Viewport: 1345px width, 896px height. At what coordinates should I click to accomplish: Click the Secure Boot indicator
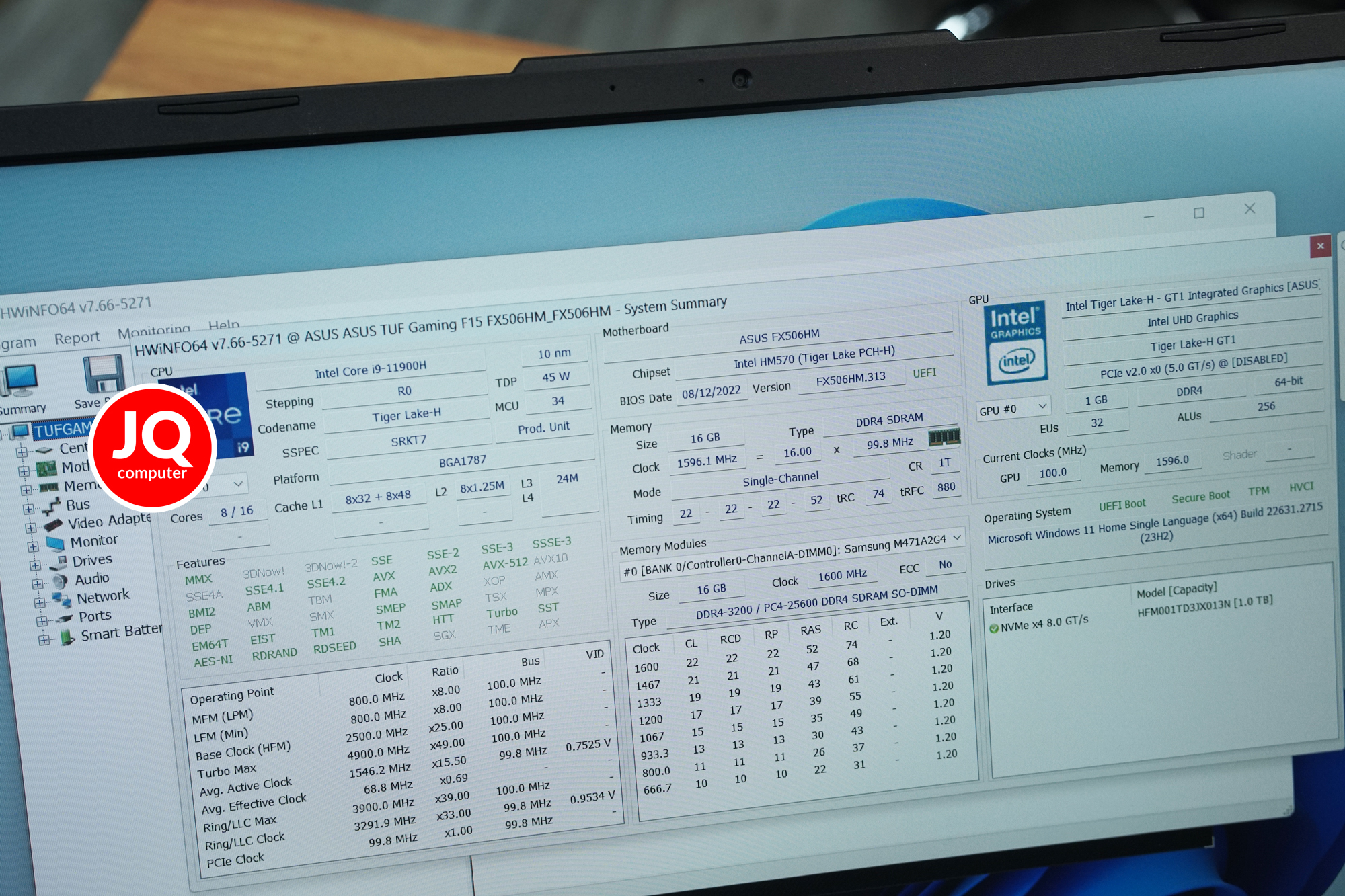1200,497
